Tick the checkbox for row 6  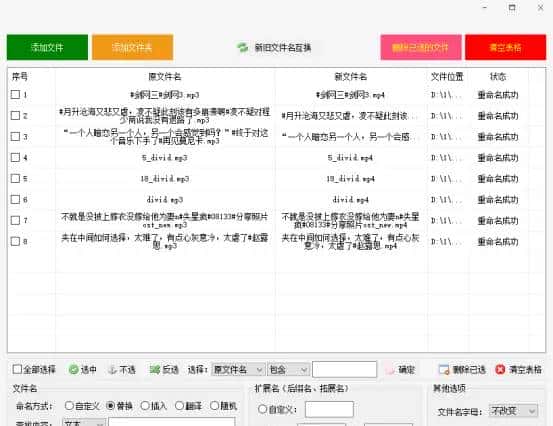15,200
